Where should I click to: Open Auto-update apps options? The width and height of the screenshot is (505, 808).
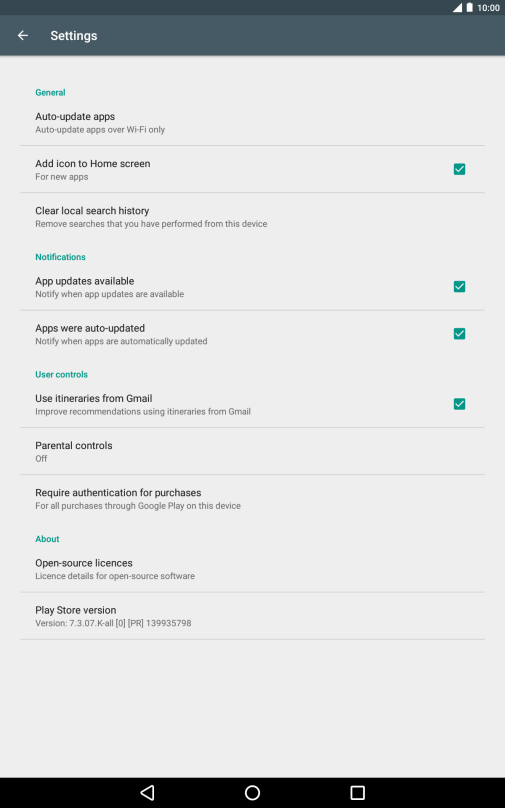pos(252,123)
